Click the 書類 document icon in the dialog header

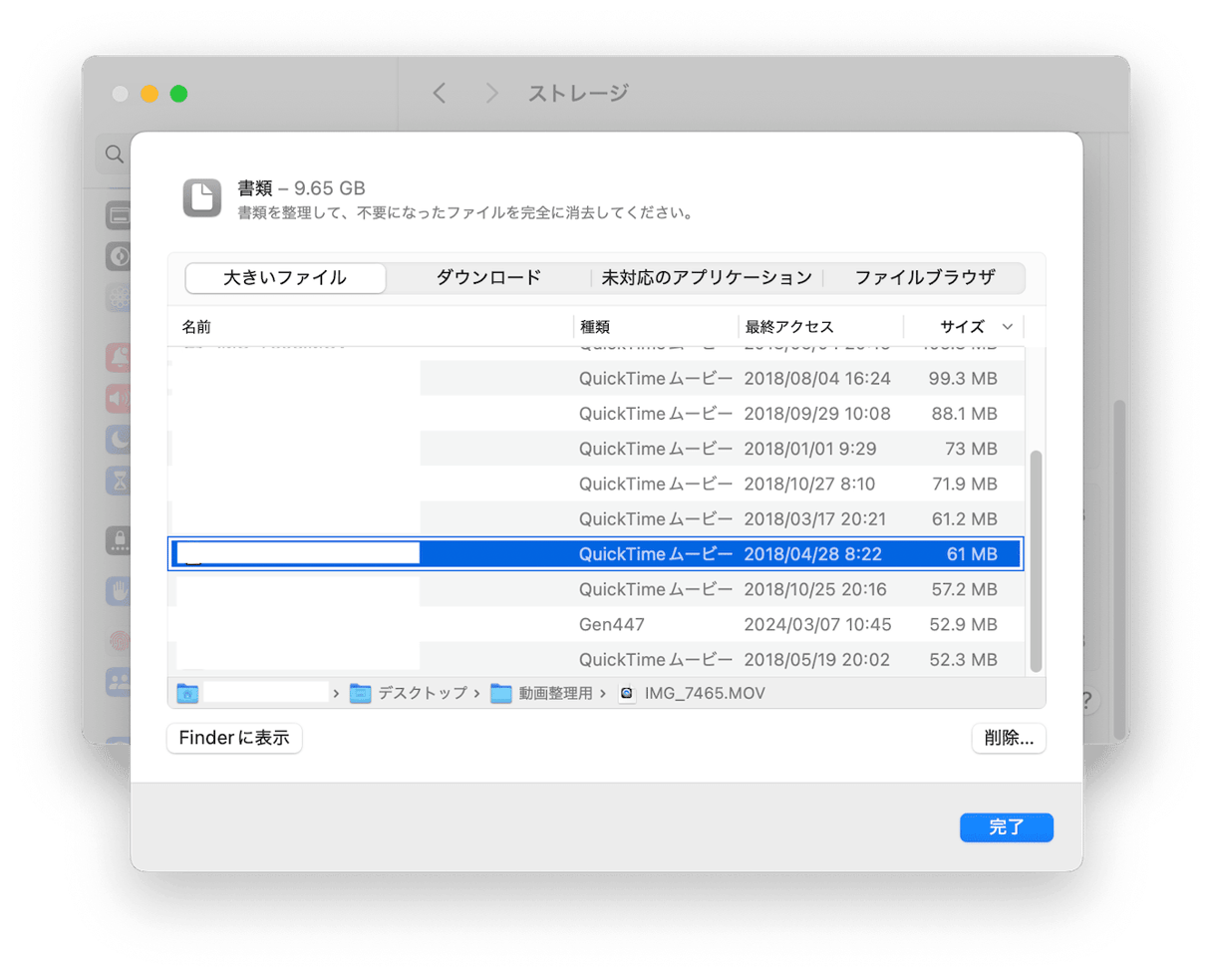point(201,197)
